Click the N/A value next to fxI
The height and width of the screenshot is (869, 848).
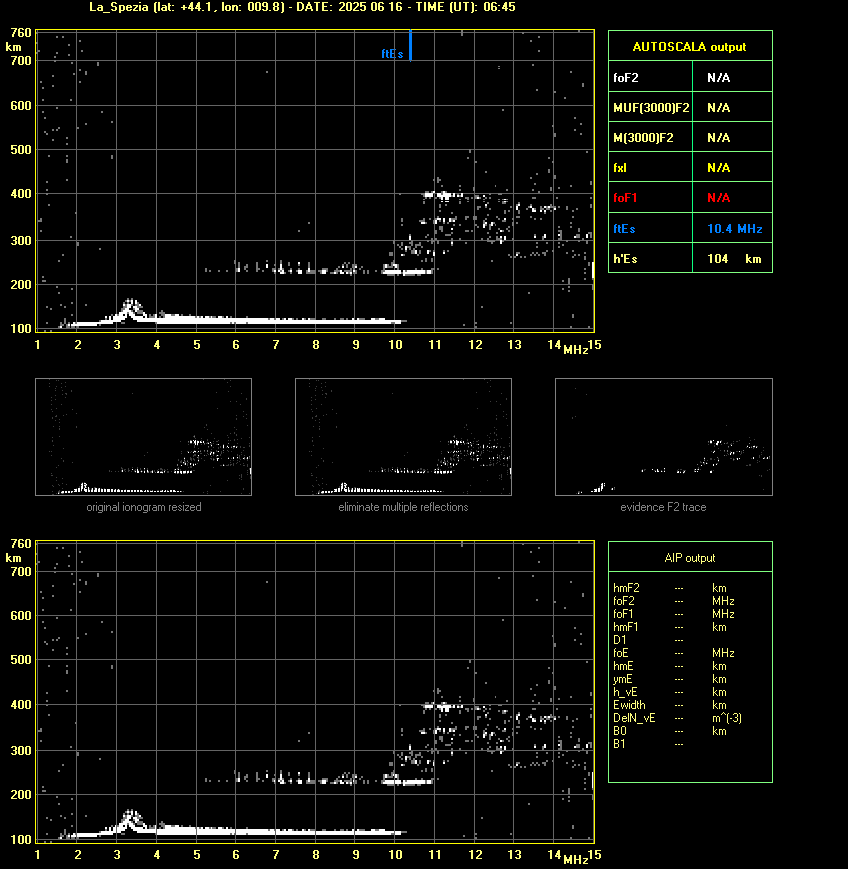click(x=718, y=167)
